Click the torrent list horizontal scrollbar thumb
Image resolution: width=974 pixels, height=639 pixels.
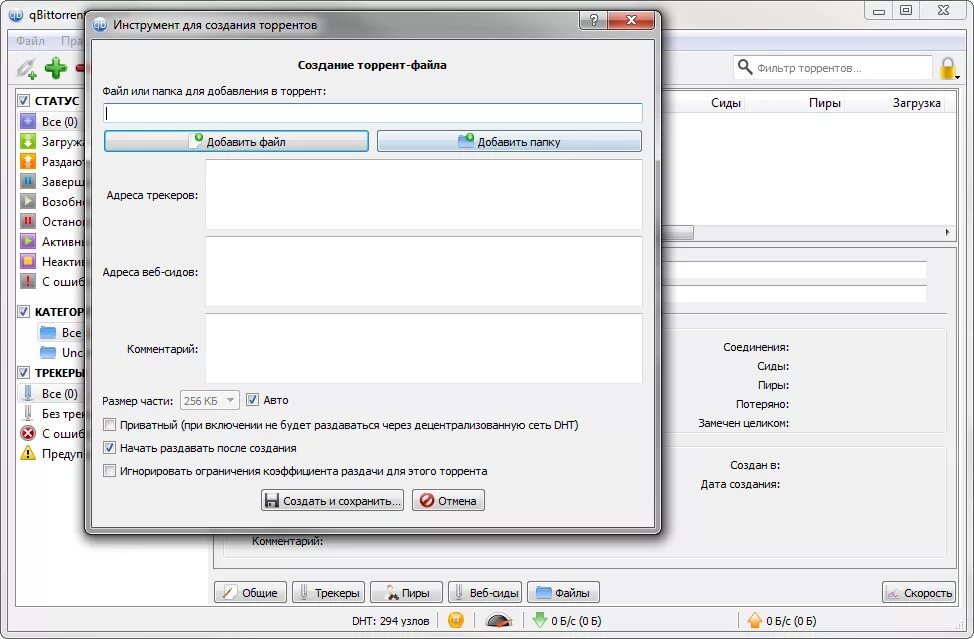pos(678,232)
